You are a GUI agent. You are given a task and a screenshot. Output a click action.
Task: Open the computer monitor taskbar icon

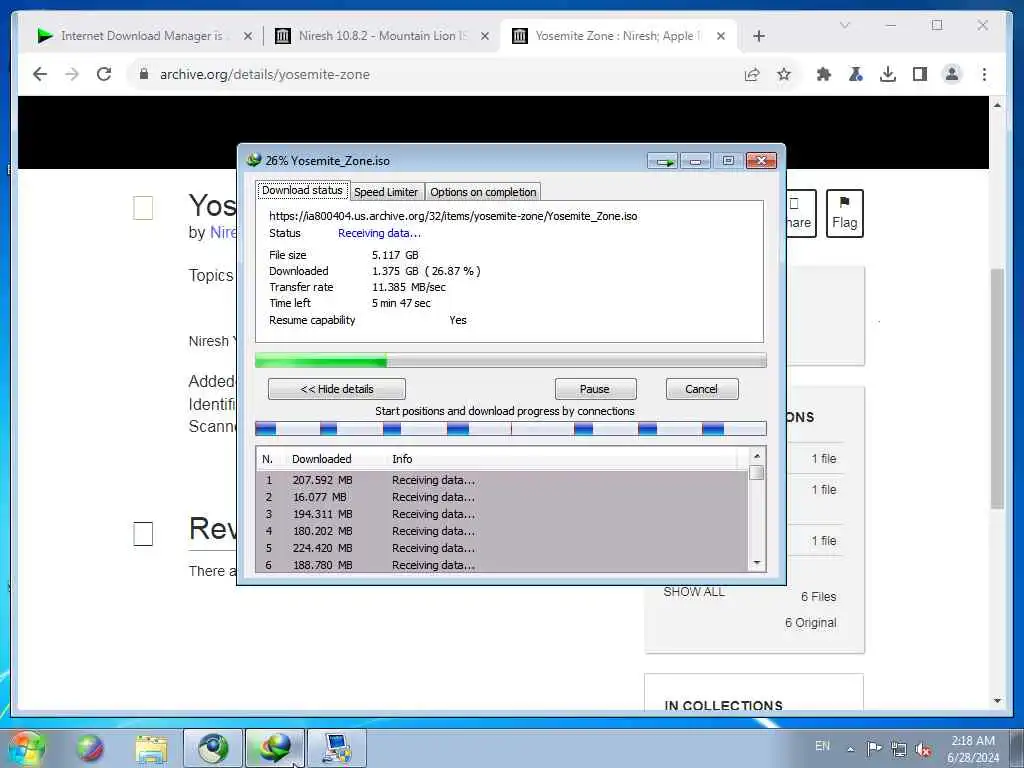point(336,748)
